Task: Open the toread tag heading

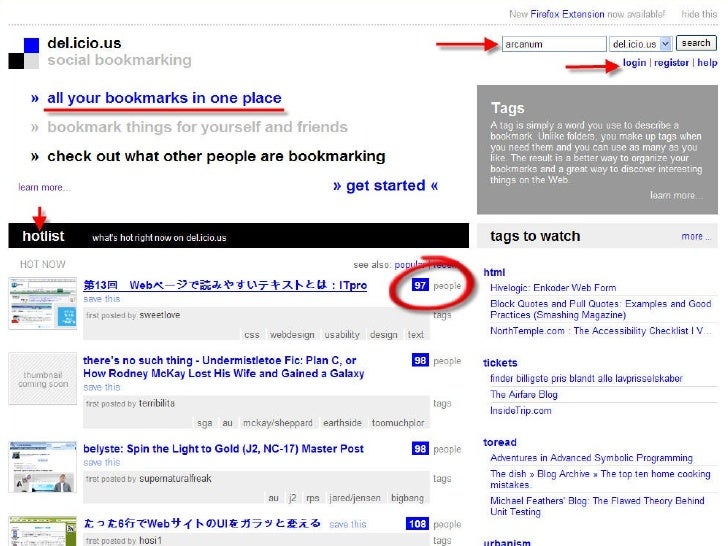Action: pyautogui.click(x=500, y=442)
